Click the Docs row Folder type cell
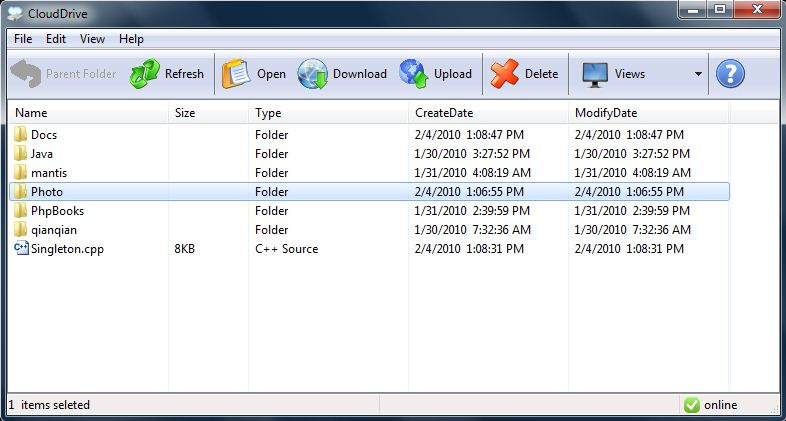786x421 pixels. point(271,135)
